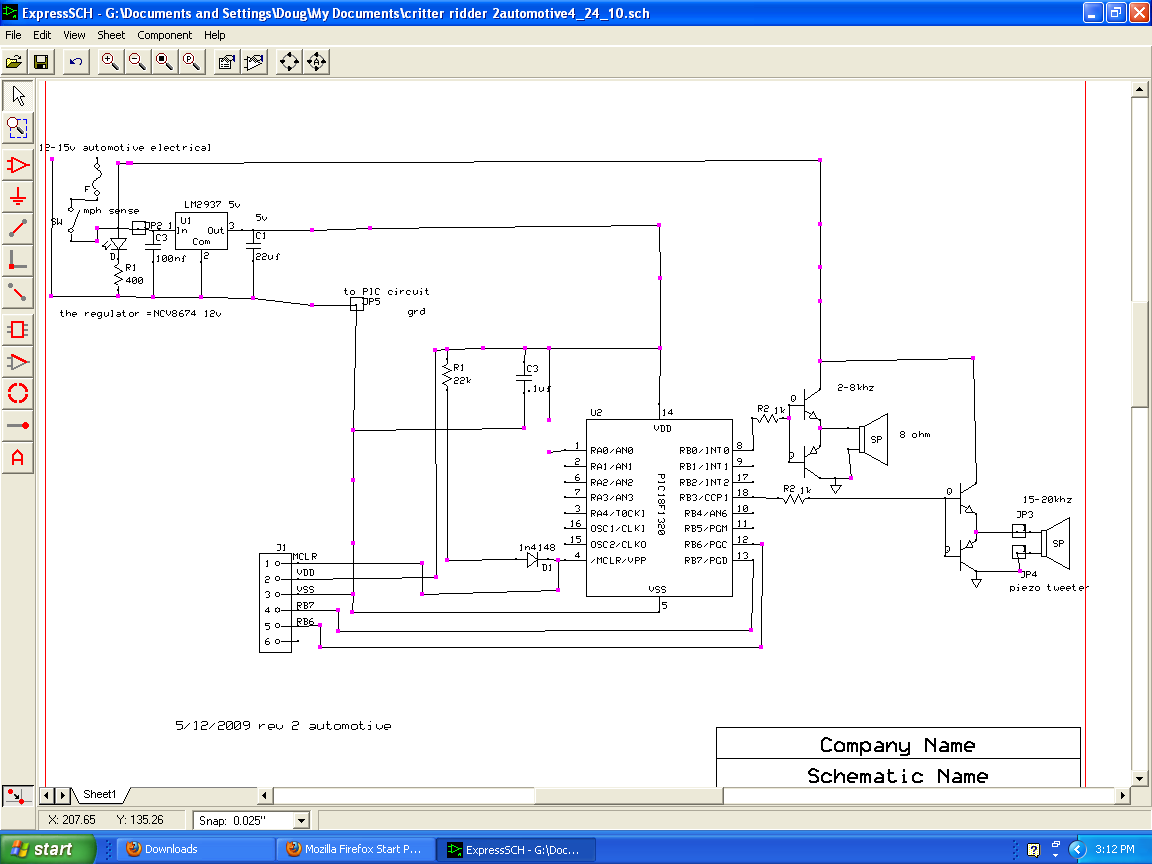Click the 'piezo tweeter' label

point(1048,587)
